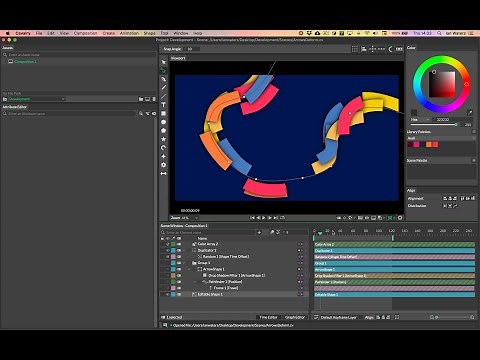Image resolution: width=480 pixels, height=360 pixels.
Task: Switch to the Time Editor tab
Action: tap(268, 317)
